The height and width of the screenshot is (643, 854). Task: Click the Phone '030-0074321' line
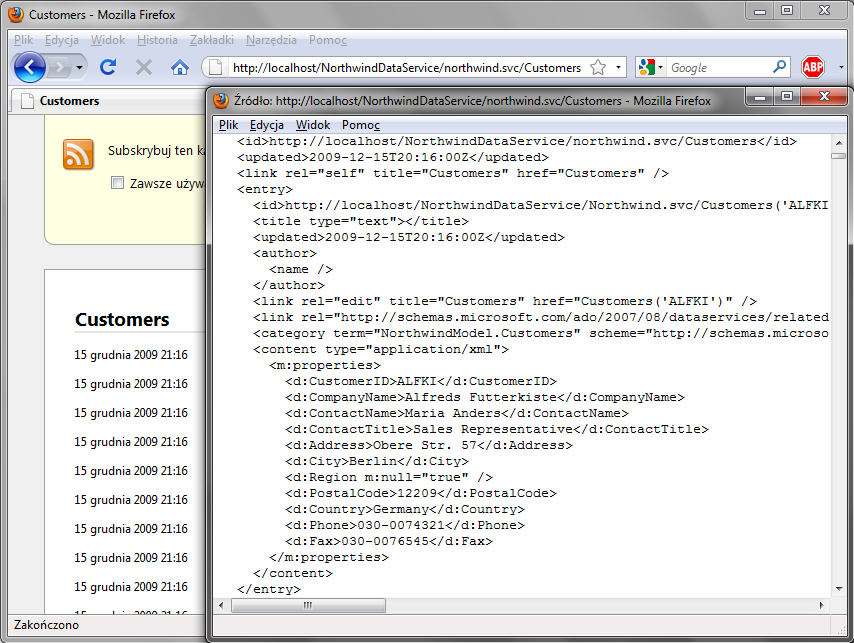click(405, 525)
